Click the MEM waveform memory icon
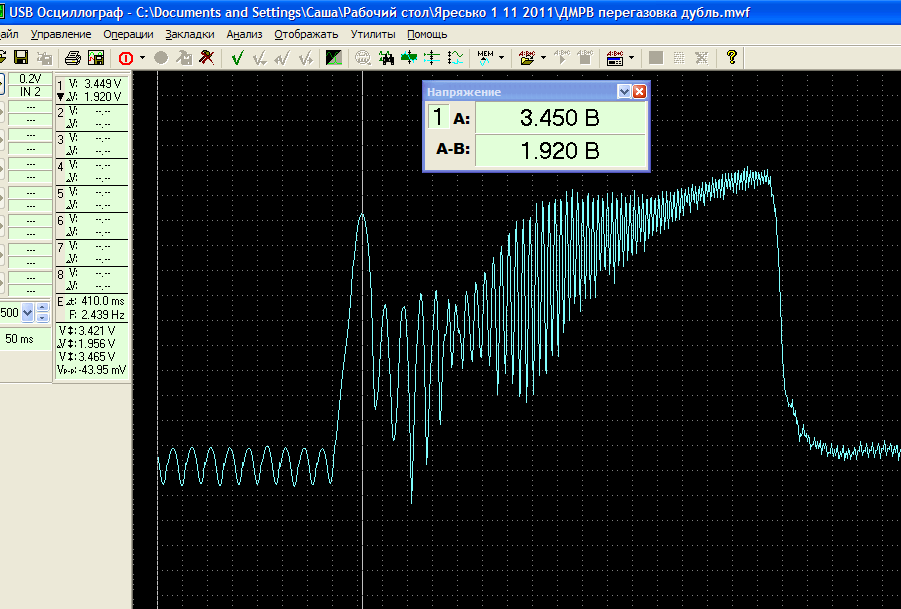The image size is (901, 609). (x=486, y=57)
